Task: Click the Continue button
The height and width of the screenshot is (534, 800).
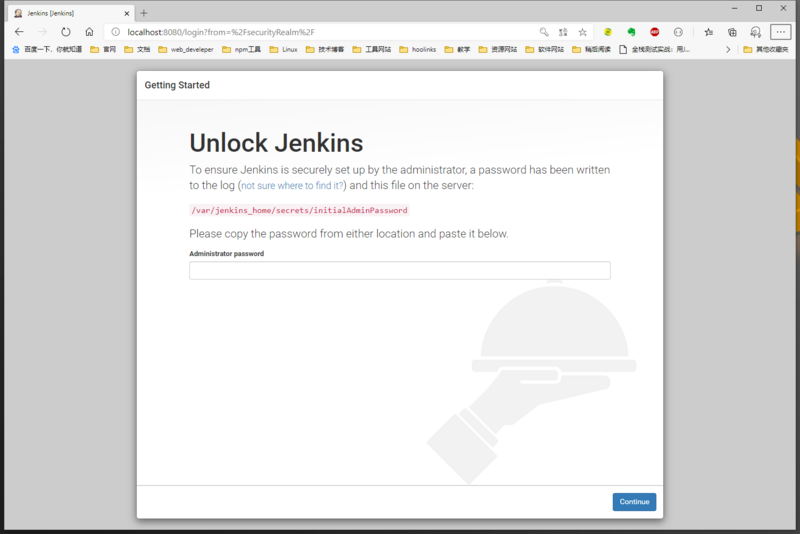Action: [x=634, y=502]
